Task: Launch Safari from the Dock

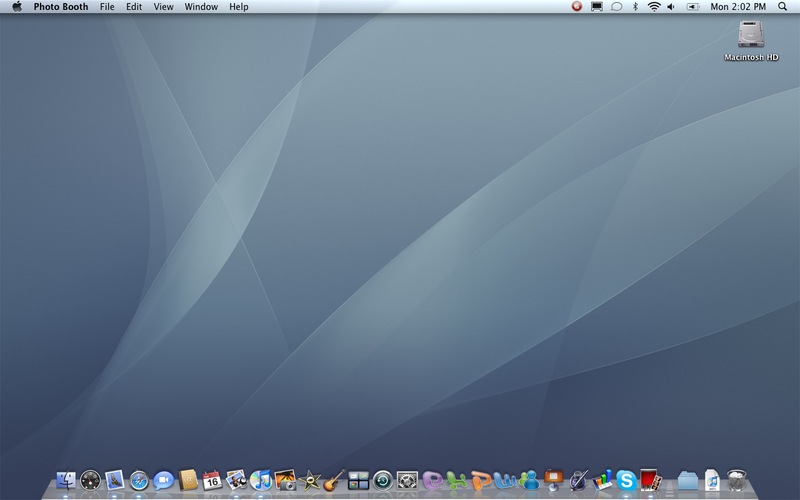Action: [139, 480]
